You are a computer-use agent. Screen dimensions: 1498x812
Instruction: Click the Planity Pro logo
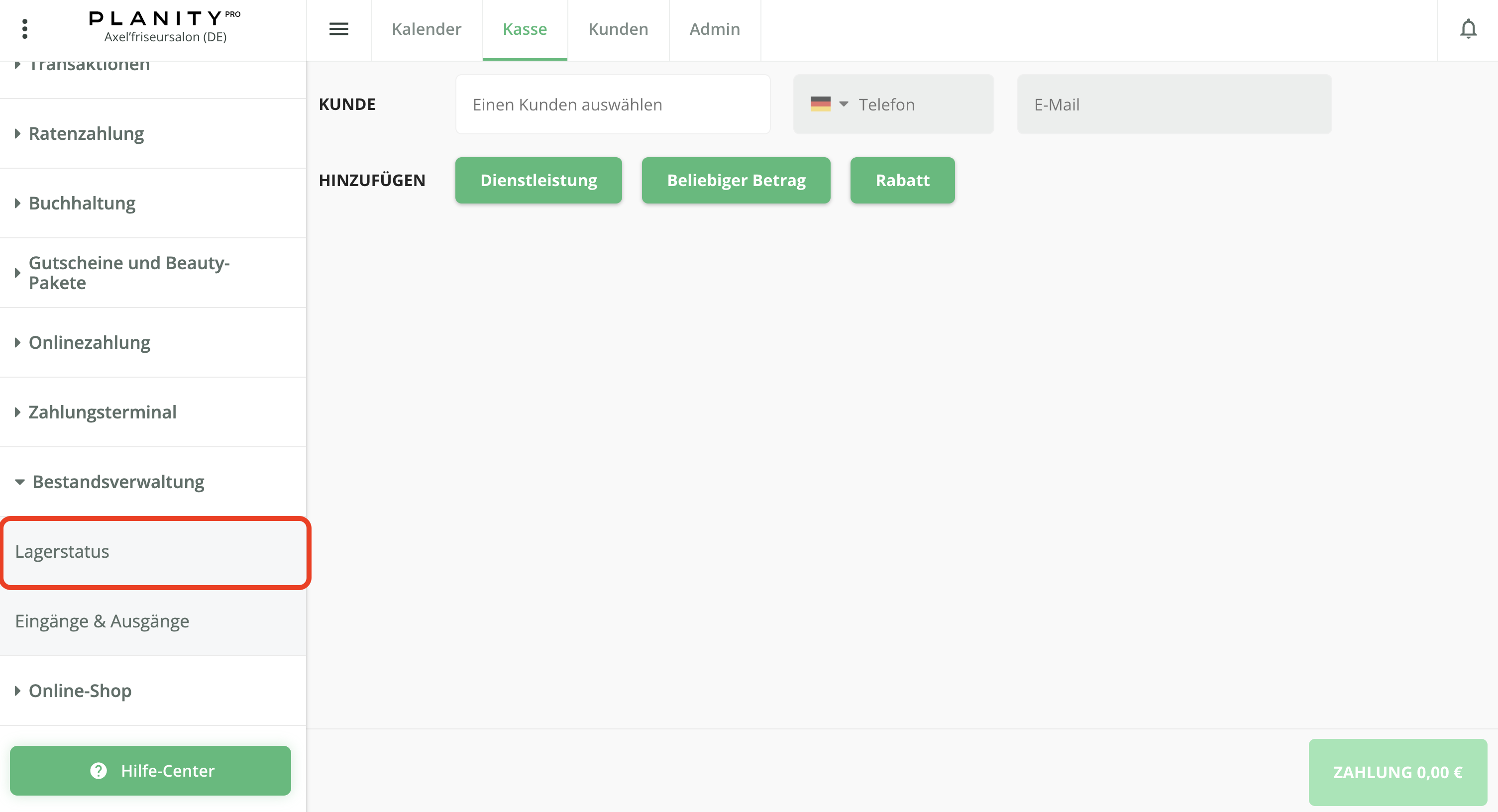click(x=165, y=27)
